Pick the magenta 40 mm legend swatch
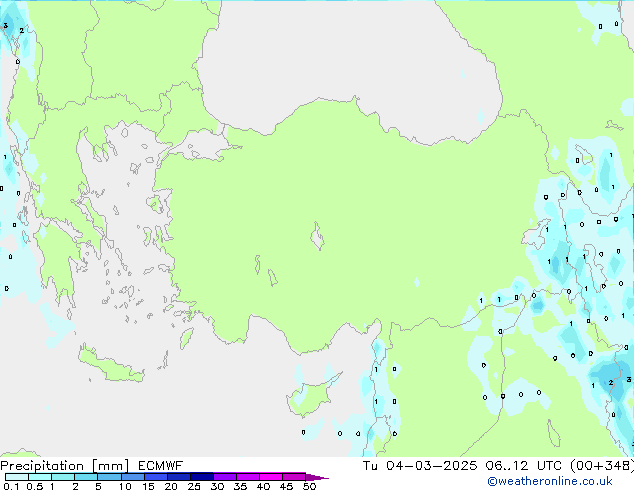The width and height of the screenshot is (634, 490). (x=270, y=477)
